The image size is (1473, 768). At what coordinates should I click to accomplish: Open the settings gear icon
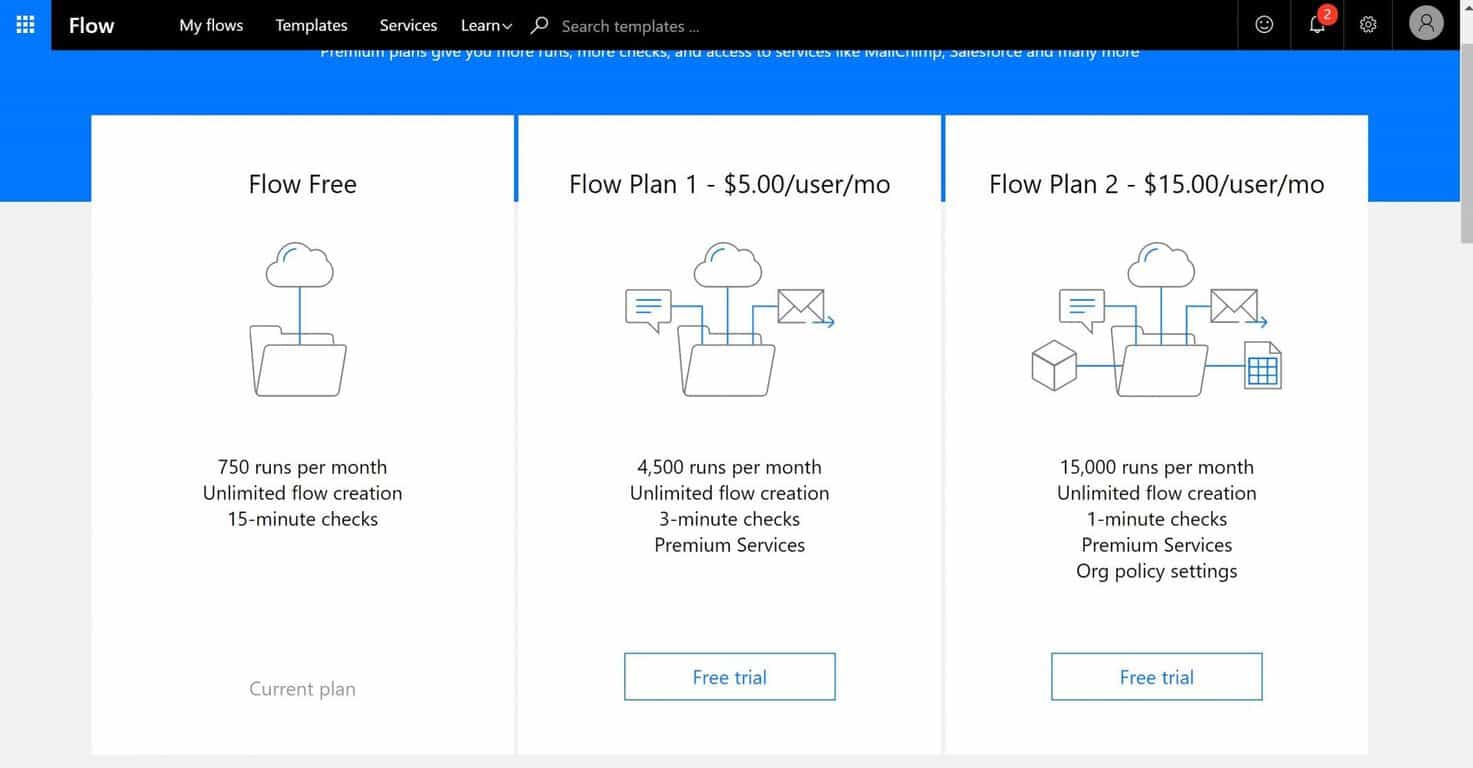pos(1368,24)
